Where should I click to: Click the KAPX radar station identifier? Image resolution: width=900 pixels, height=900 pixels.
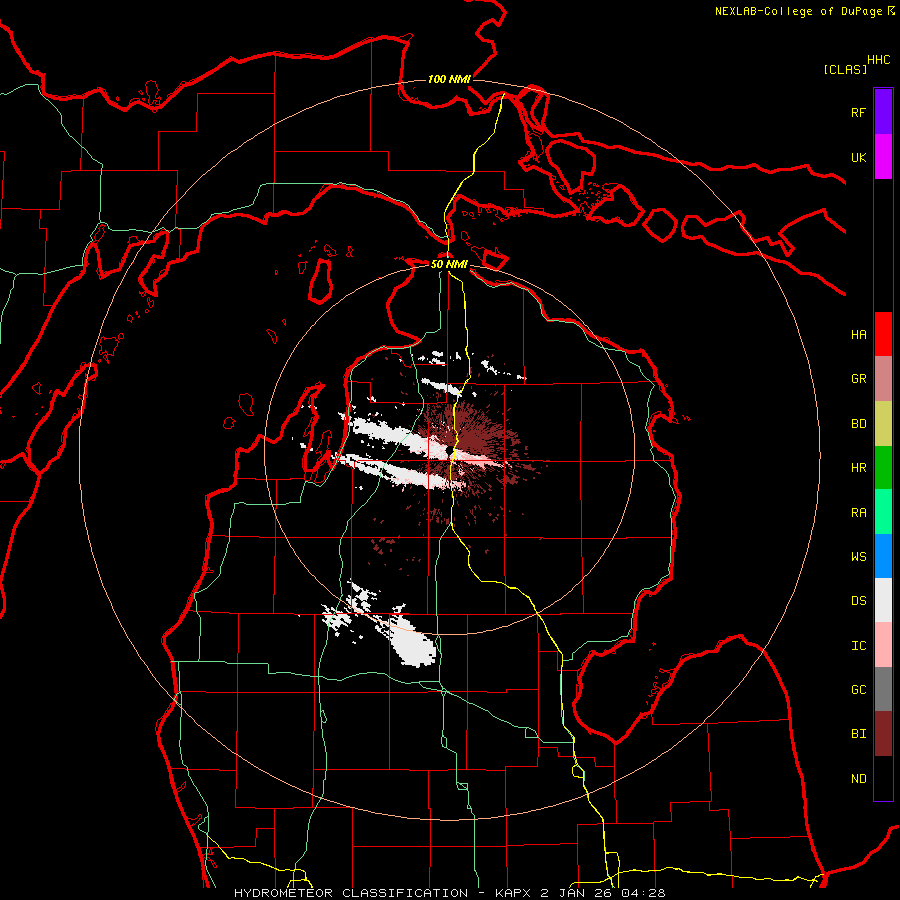pyautogui.click(x=515, y=893)
